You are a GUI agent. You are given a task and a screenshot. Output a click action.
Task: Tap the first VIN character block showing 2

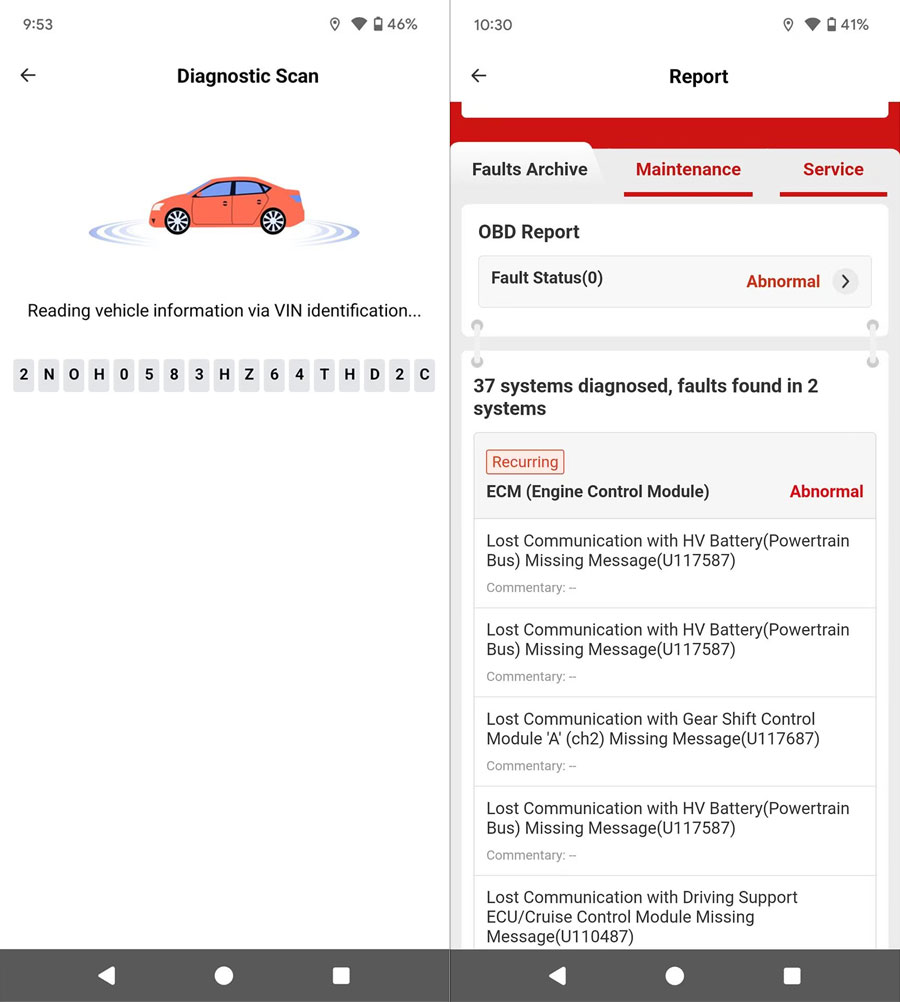(x=23, y=375)
